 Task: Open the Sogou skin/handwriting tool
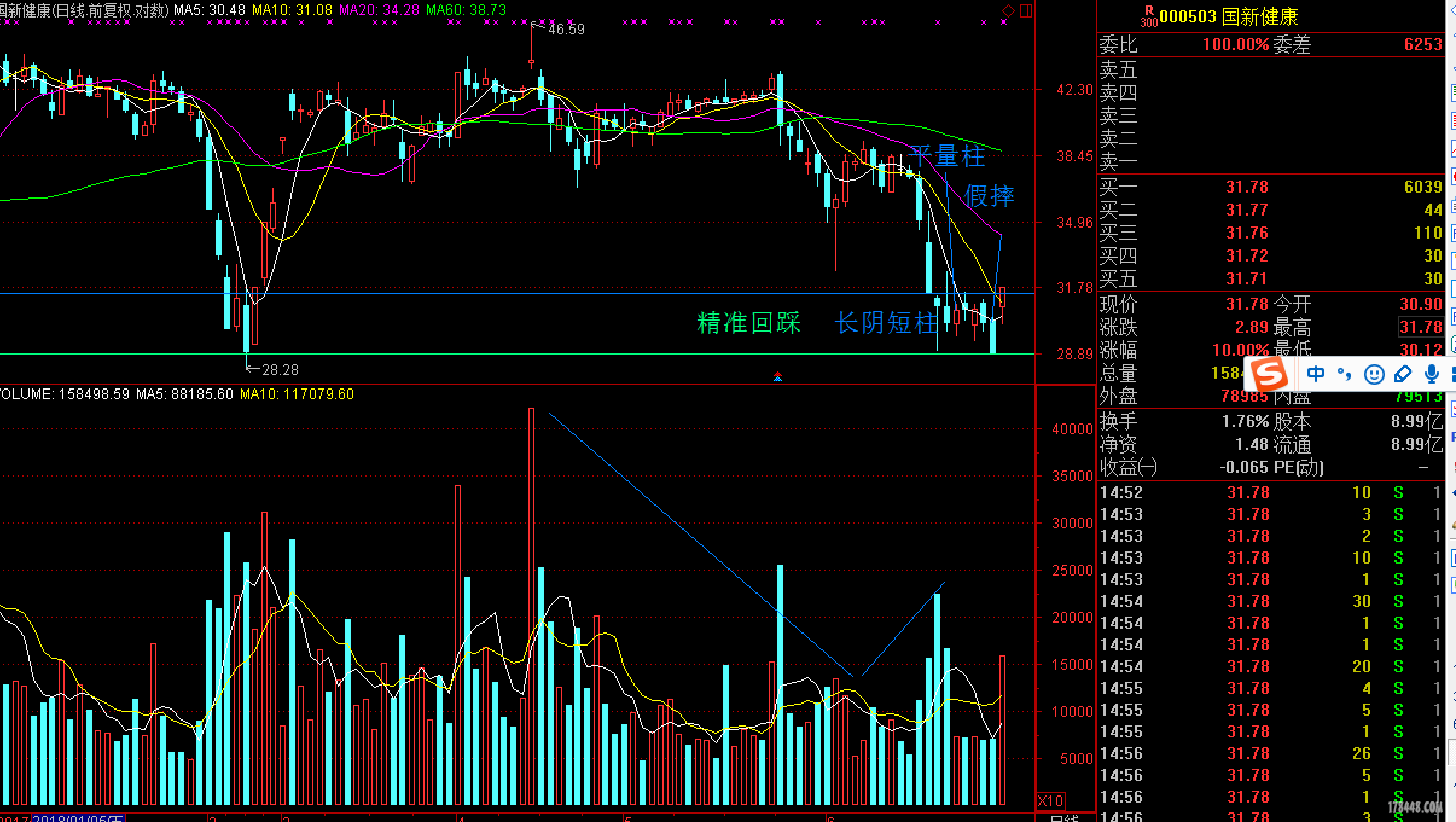pos(1402,374)
